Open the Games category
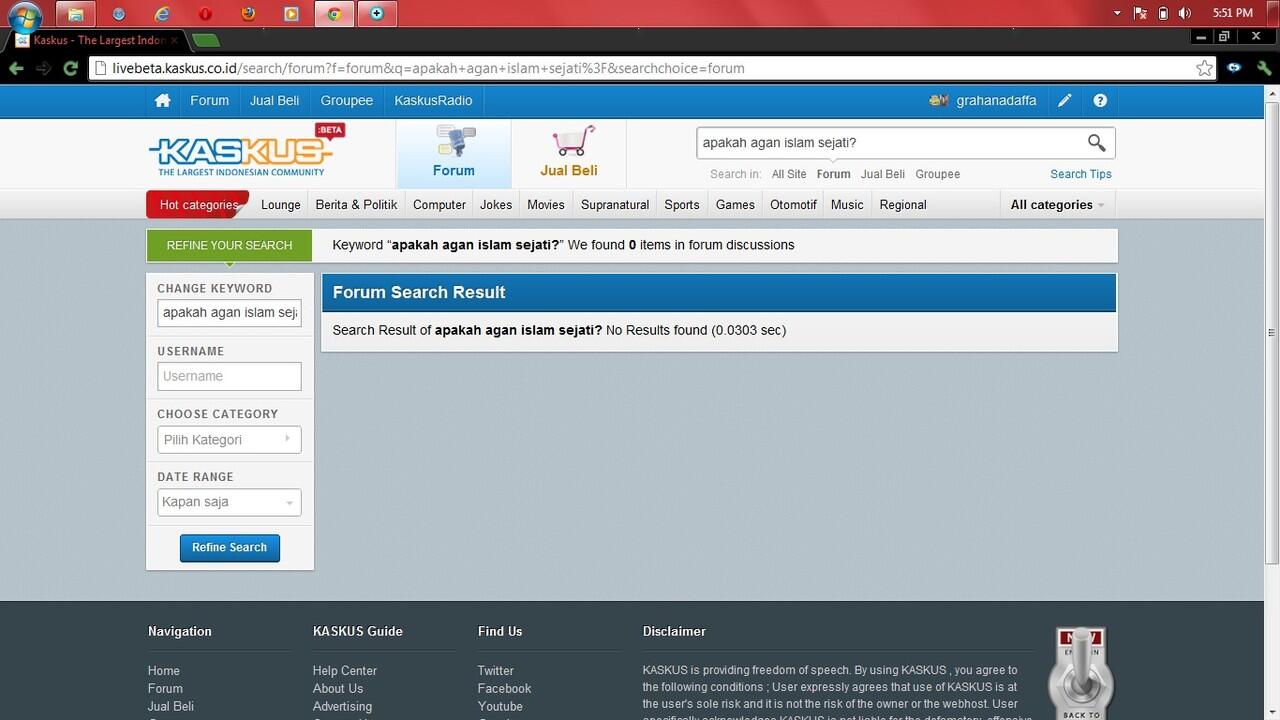 735,205
